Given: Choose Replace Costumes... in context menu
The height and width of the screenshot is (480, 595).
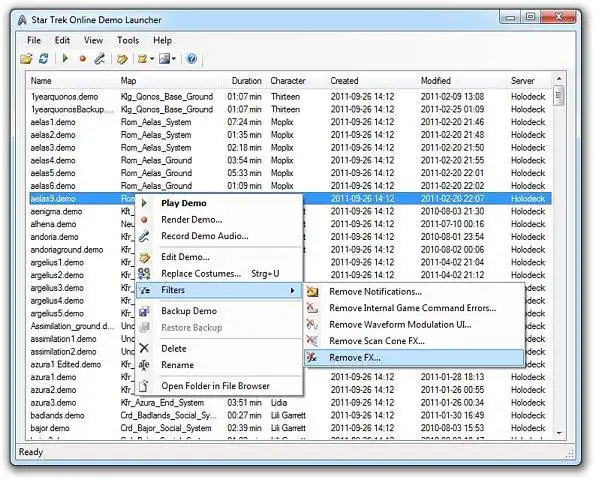Looking at the screenshot, I should pos(219,273).
